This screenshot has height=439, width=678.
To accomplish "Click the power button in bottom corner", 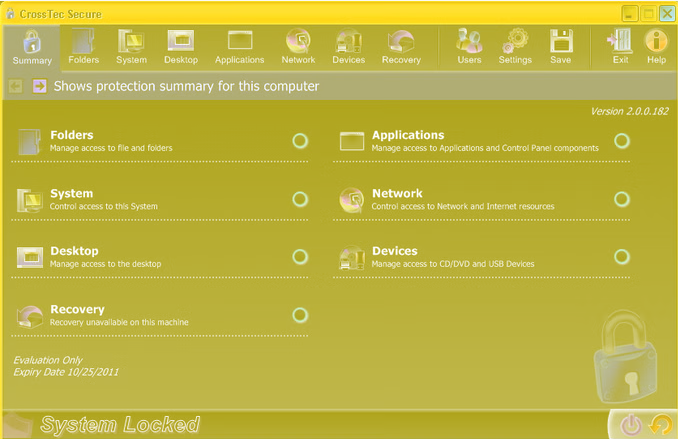I will tap(631, 424).
